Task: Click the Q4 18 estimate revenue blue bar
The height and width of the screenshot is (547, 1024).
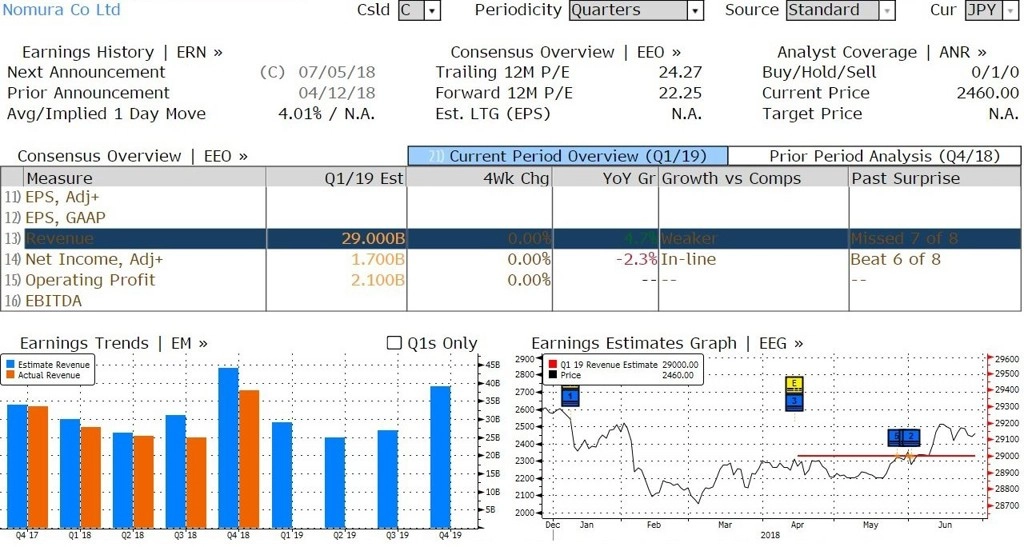Action: click(228, 448)
